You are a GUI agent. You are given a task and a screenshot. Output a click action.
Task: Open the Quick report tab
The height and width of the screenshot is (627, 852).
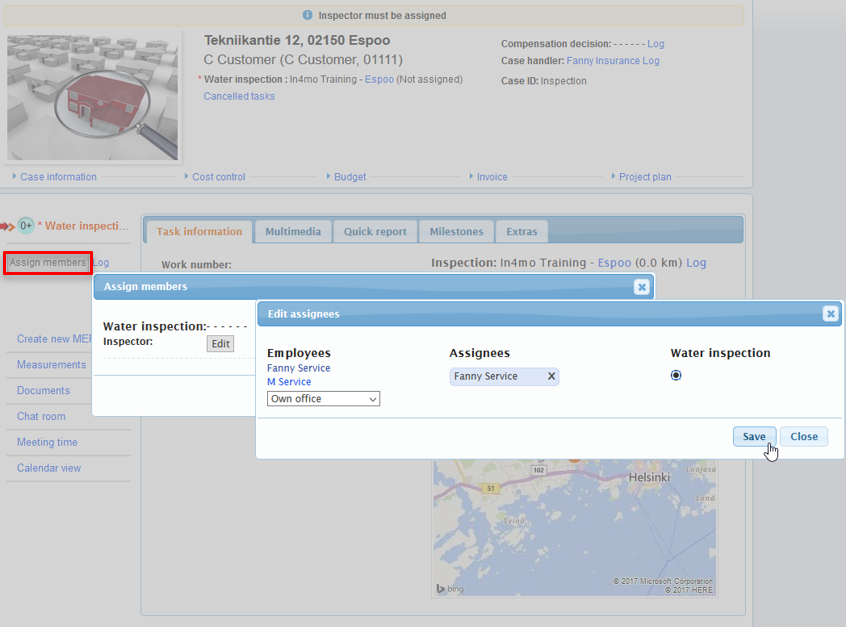(x=375, y=231)
